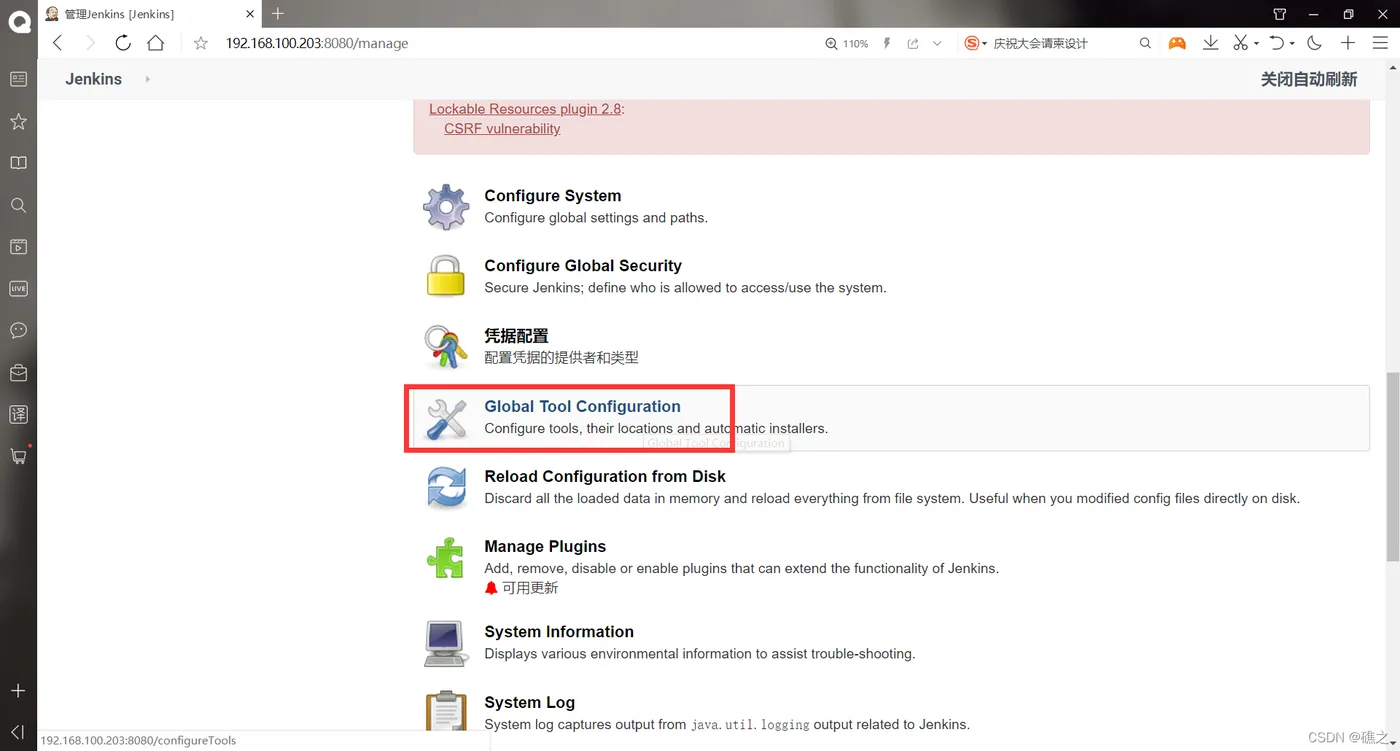Click the plus extensions icon in toolbar
1400x751 pixels.
[x=1348, y=43]
